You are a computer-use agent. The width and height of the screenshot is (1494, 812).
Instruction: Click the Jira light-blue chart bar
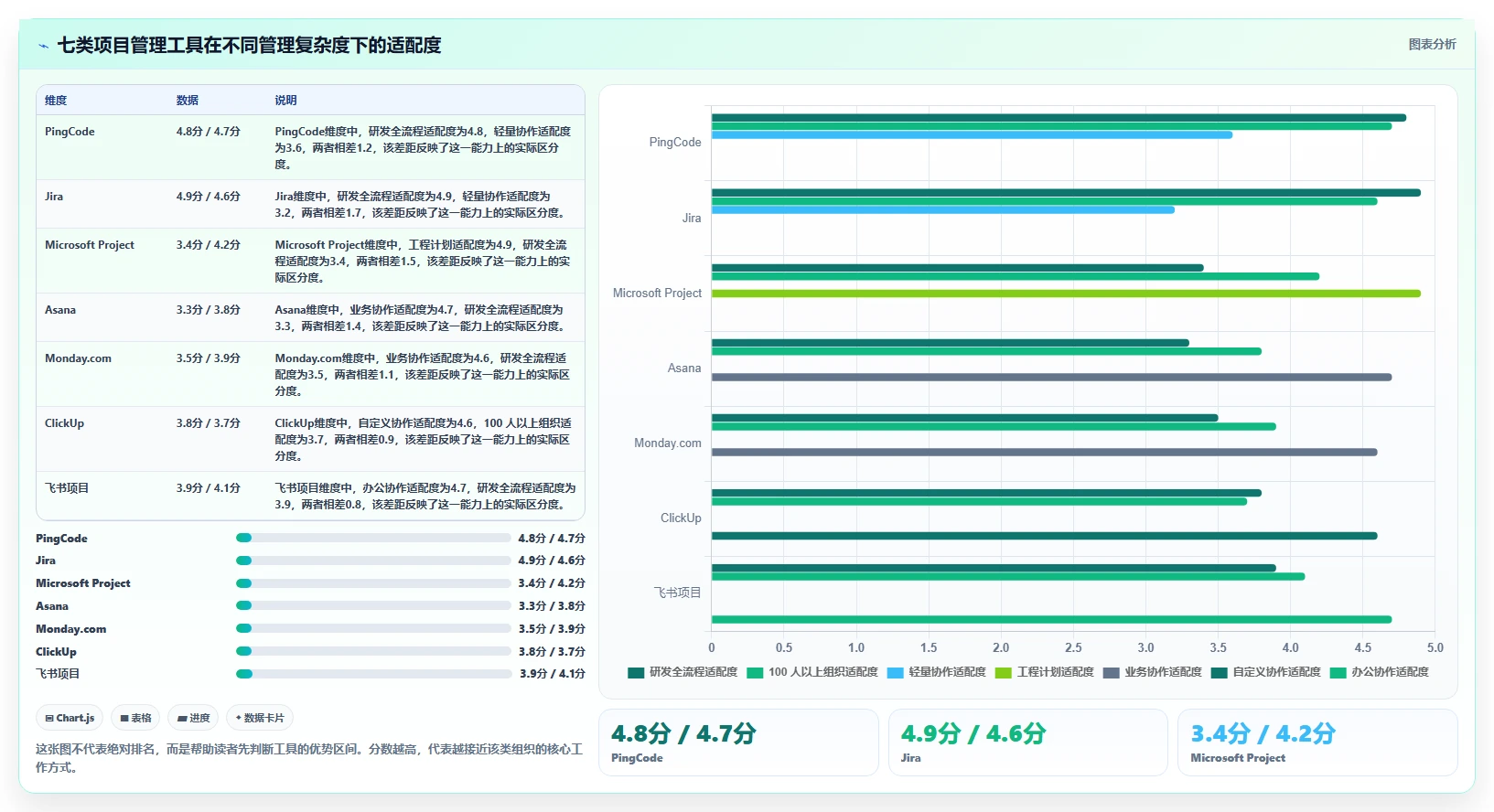pyautogui.click(x=943, y=210)
